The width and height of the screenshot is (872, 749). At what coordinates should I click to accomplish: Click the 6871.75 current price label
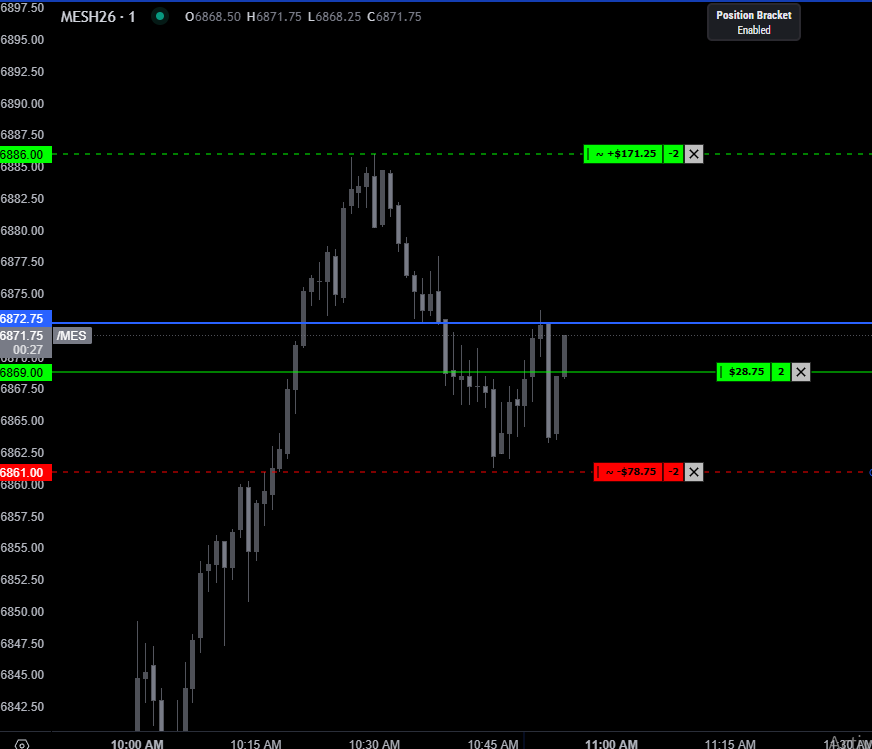(22, 336)
